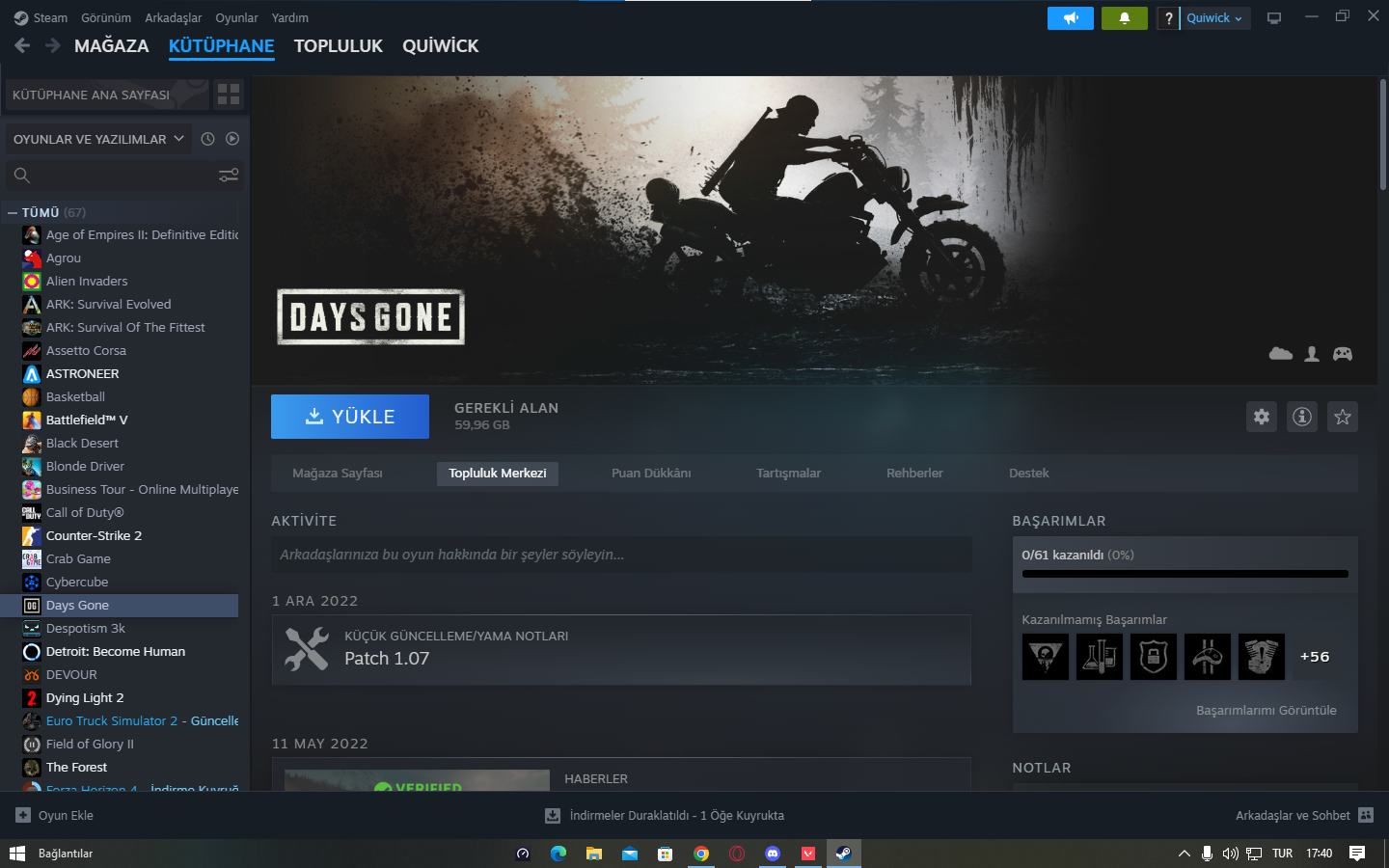
Task: Open the Oyunlar menu
Action: pyautogui.click(x=236, y=17)
